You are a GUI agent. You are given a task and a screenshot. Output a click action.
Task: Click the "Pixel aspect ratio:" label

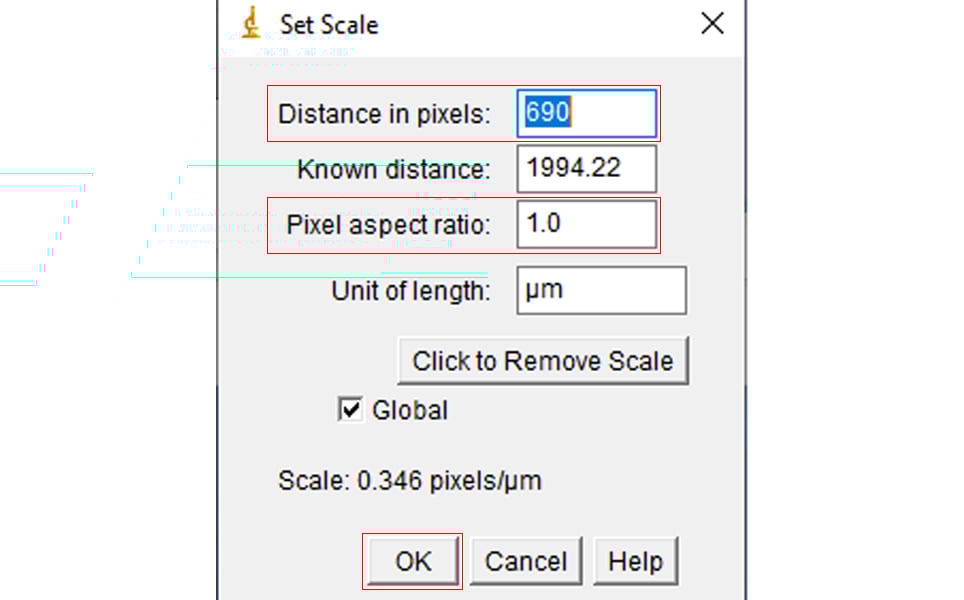click(388, 225)
